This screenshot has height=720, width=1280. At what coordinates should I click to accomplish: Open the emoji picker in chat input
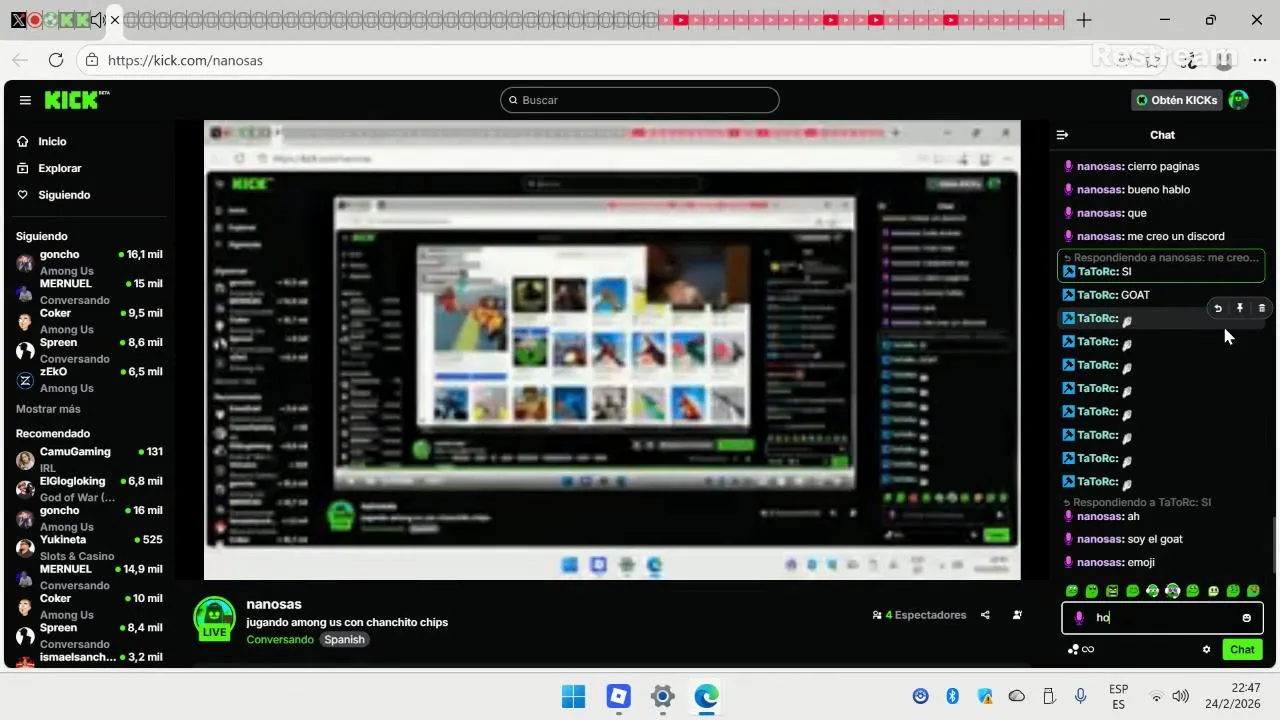(x=1246, y=618)
